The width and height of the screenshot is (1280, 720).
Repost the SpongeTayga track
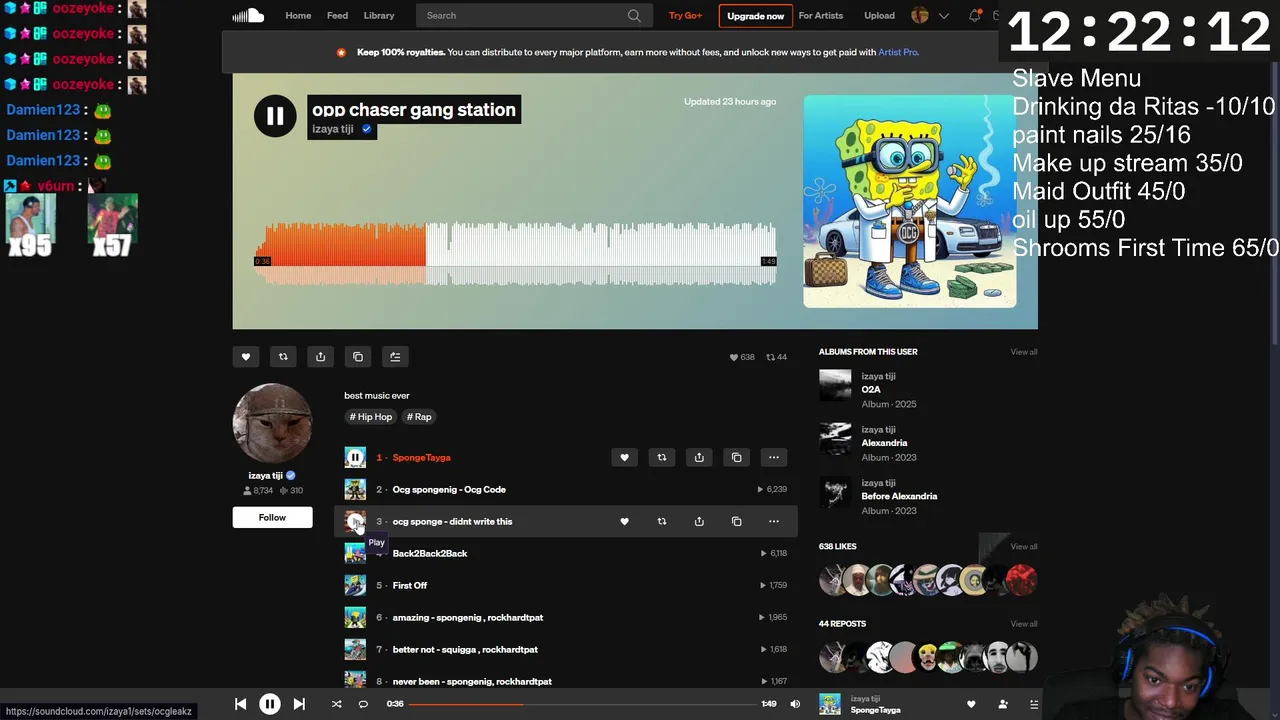[661, 457]
